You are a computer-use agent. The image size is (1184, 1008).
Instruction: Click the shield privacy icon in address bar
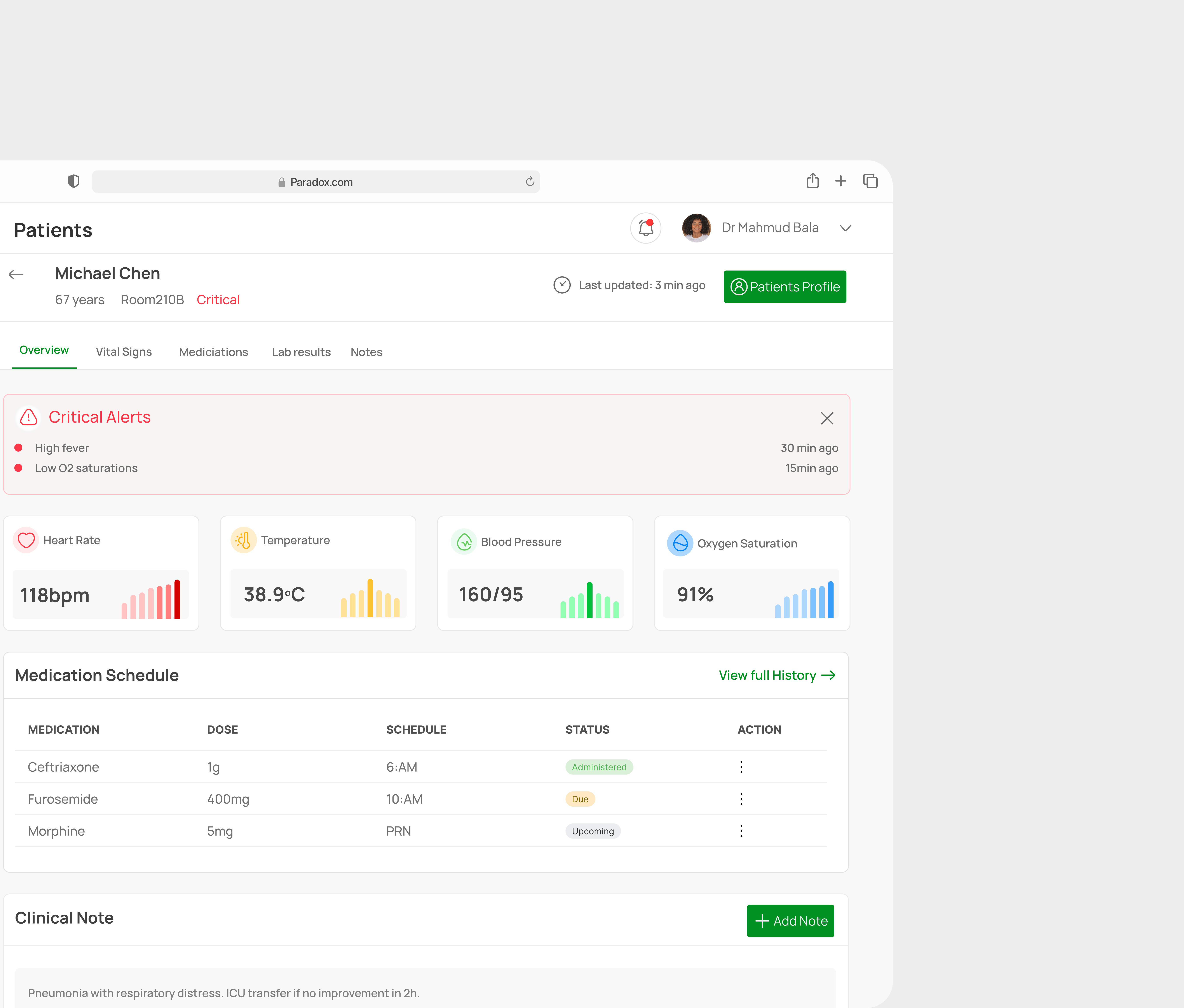[x=74, y=182]
